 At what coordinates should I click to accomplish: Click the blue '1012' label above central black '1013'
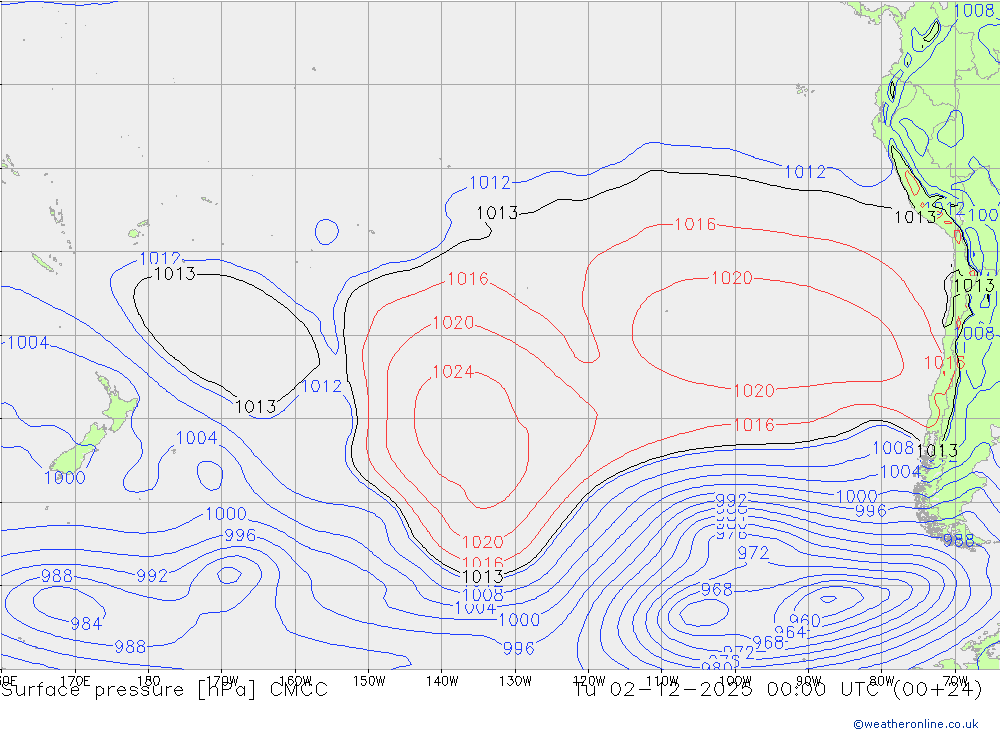(x=490, y=182)
